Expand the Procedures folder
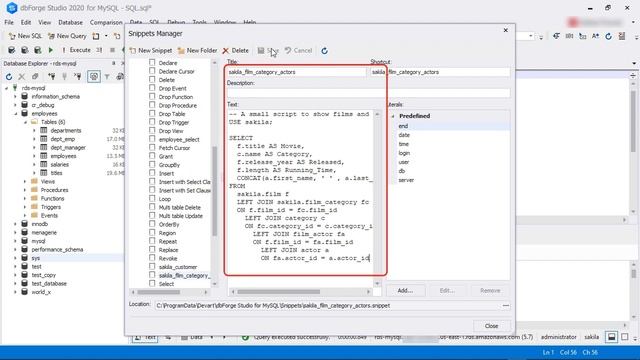Screen dimensions: 640x360 [25, 190]
